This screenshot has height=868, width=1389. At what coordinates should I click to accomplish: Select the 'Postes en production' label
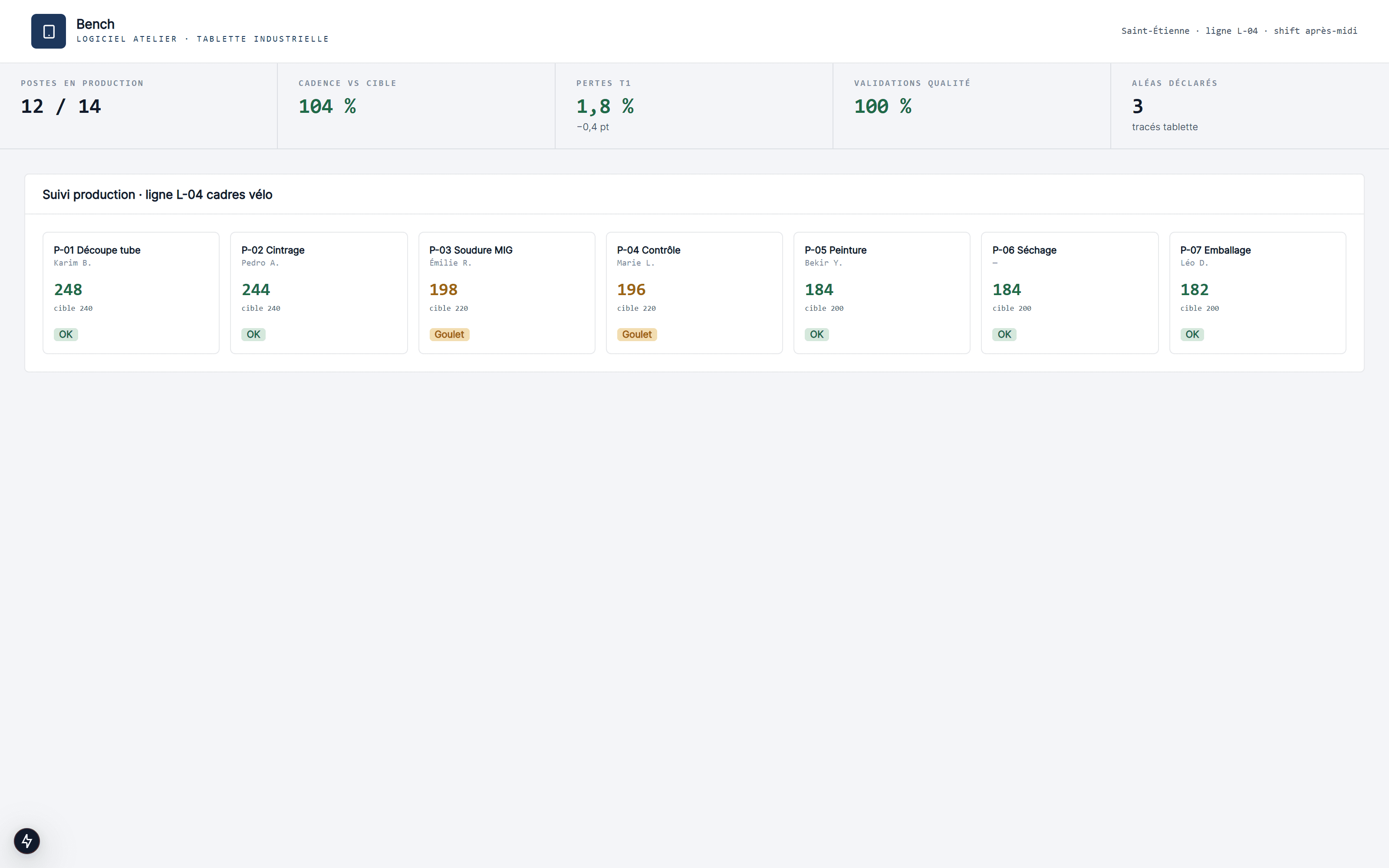82,83
